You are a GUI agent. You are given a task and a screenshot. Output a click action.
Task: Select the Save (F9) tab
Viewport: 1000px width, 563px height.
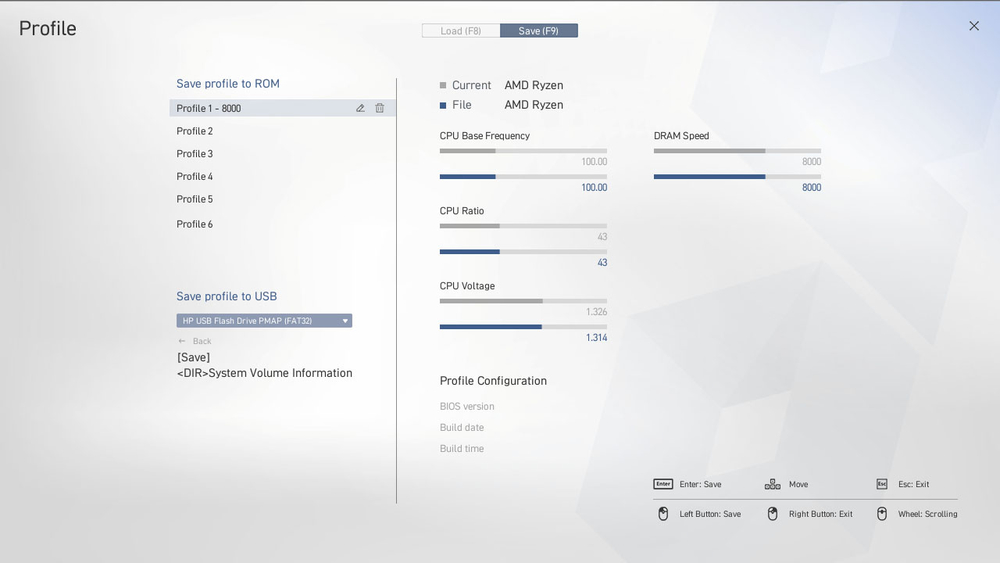tap(538, 31)
